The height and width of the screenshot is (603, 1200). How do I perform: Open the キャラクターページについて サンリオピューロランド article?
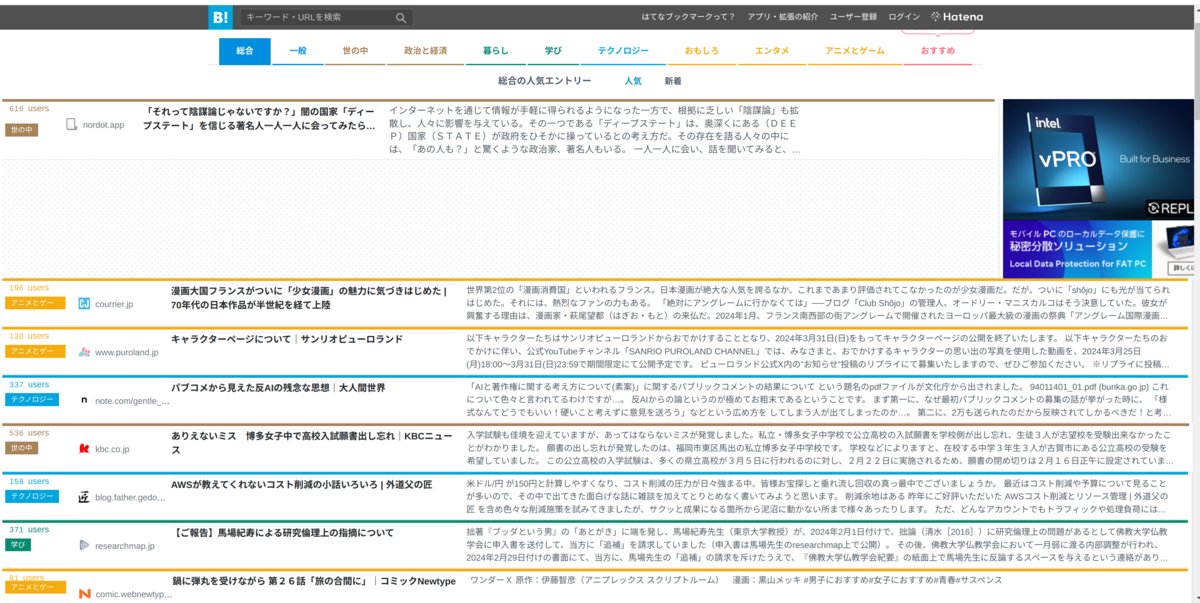click(287, 339)
